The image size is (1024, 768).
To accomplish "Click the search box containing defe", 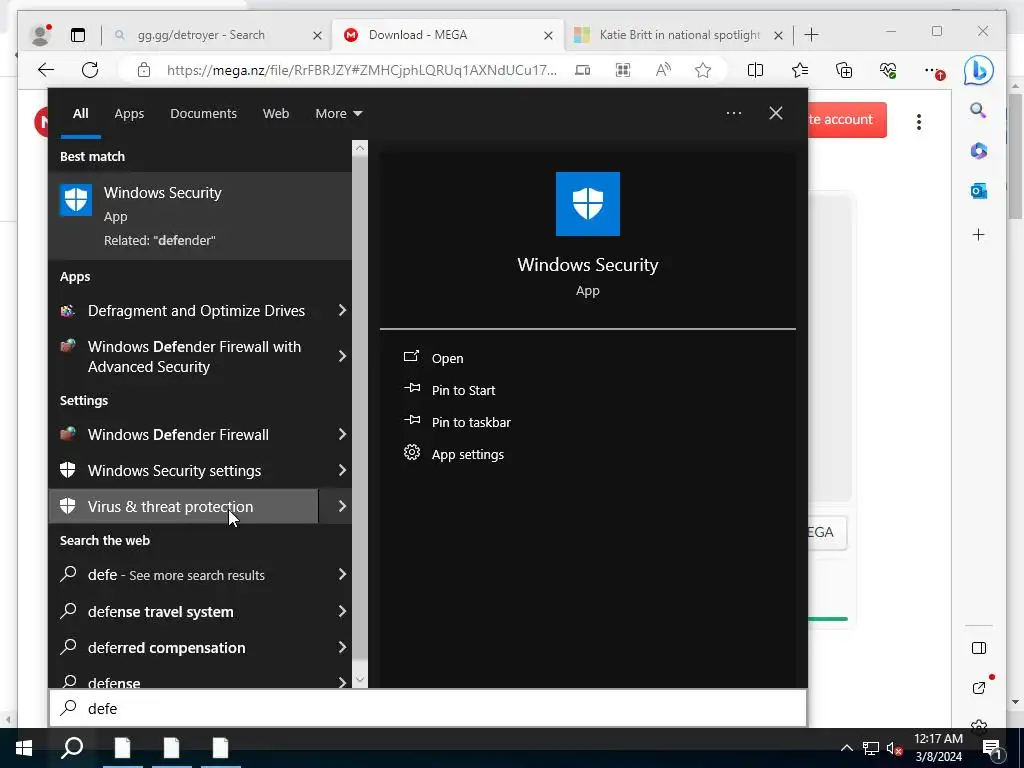I will click(428, 709).
